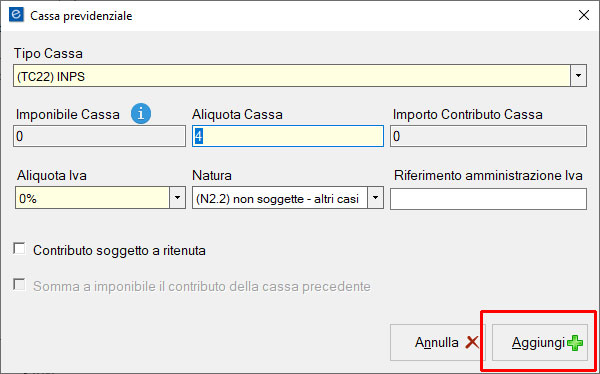
Task: Expand the Natura dropdown arrow
Action: (375, 198)
